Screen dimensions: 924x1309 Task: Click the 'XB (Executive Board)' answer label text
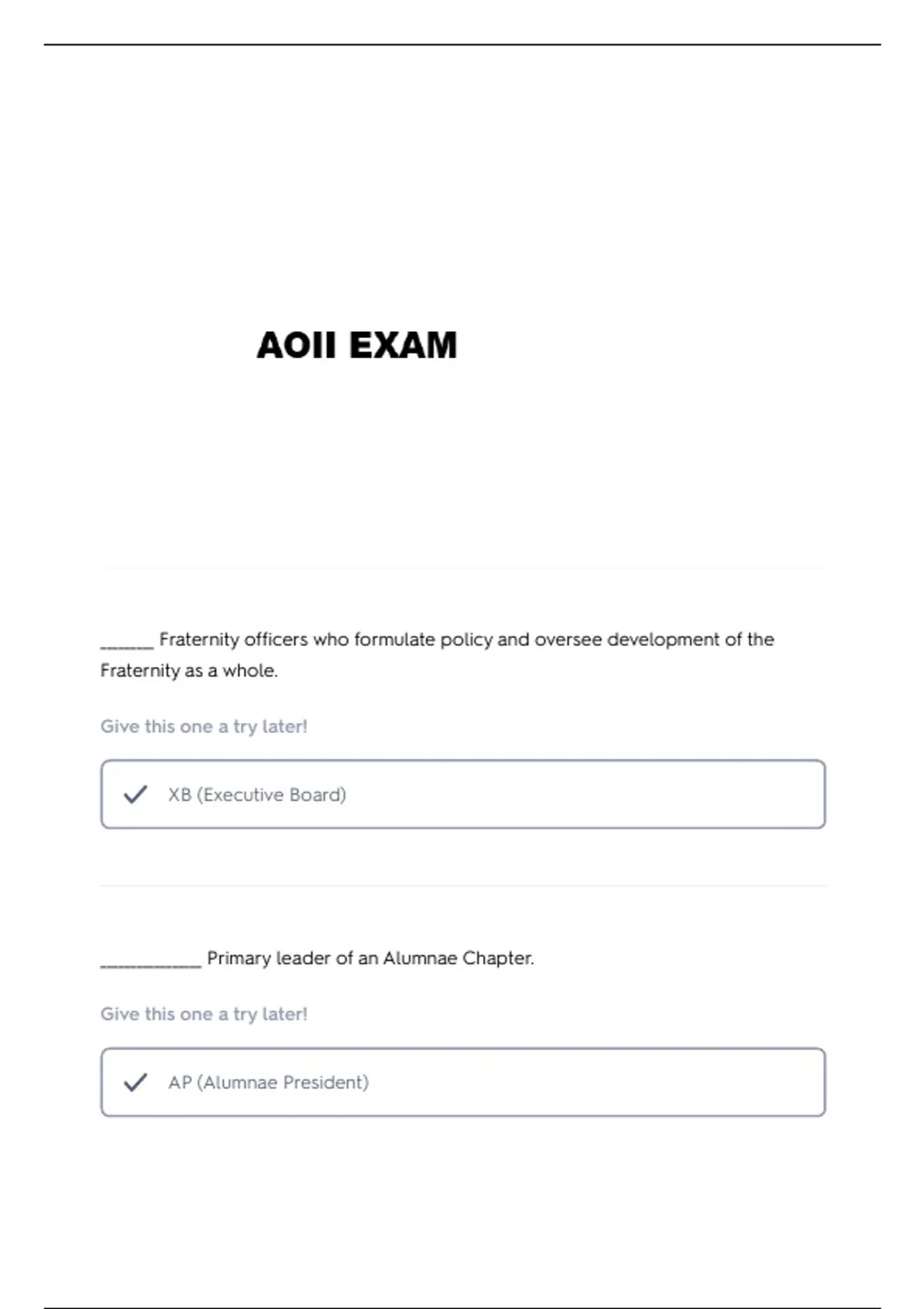point(257,795)
